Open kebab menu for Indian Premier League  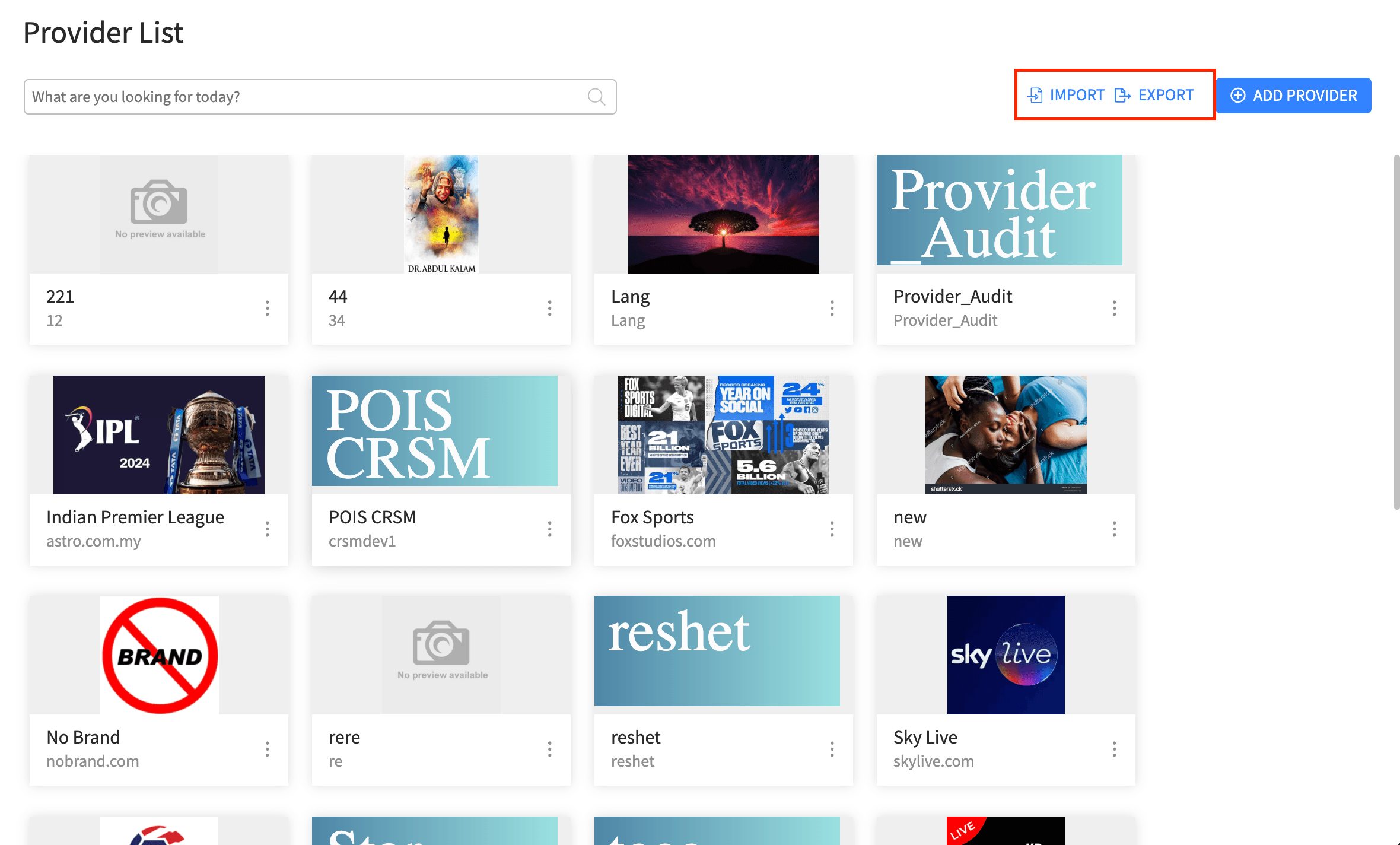click(x=268, y=529)
